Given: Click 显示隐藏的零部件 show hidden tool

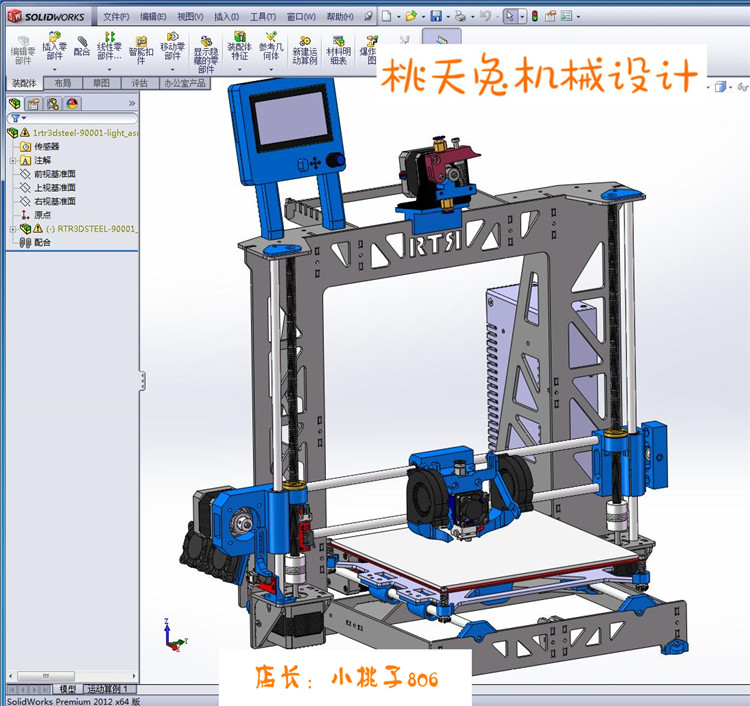Looking at the screenshot, I should point(206,55).
